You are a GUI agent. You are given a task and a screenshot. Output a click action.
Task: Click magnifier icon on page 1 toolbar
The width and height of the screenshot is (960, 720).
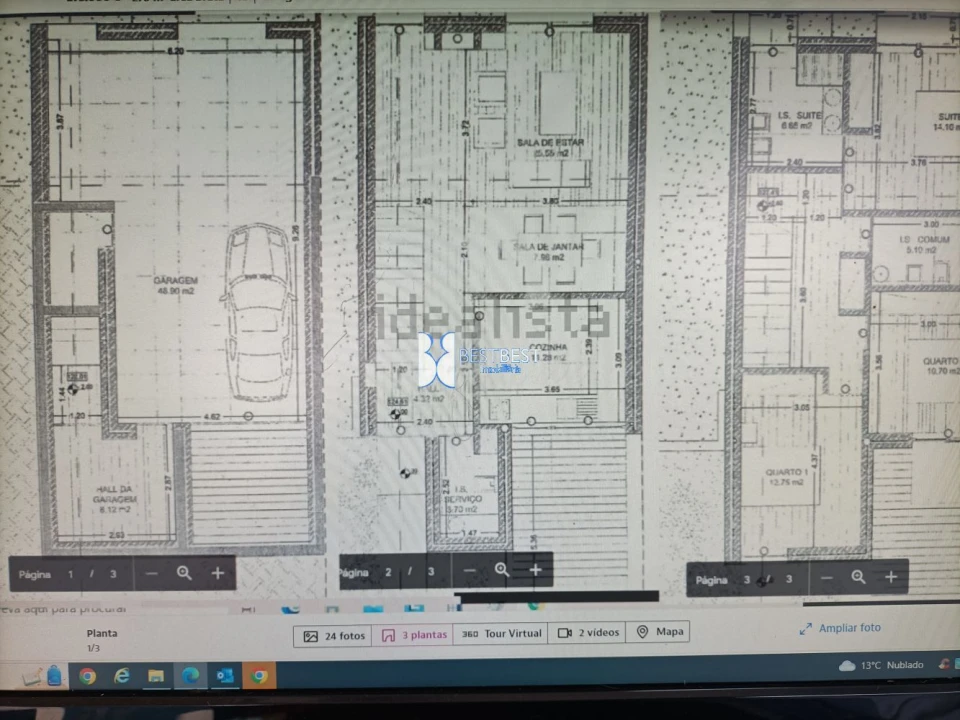[184, 573]
